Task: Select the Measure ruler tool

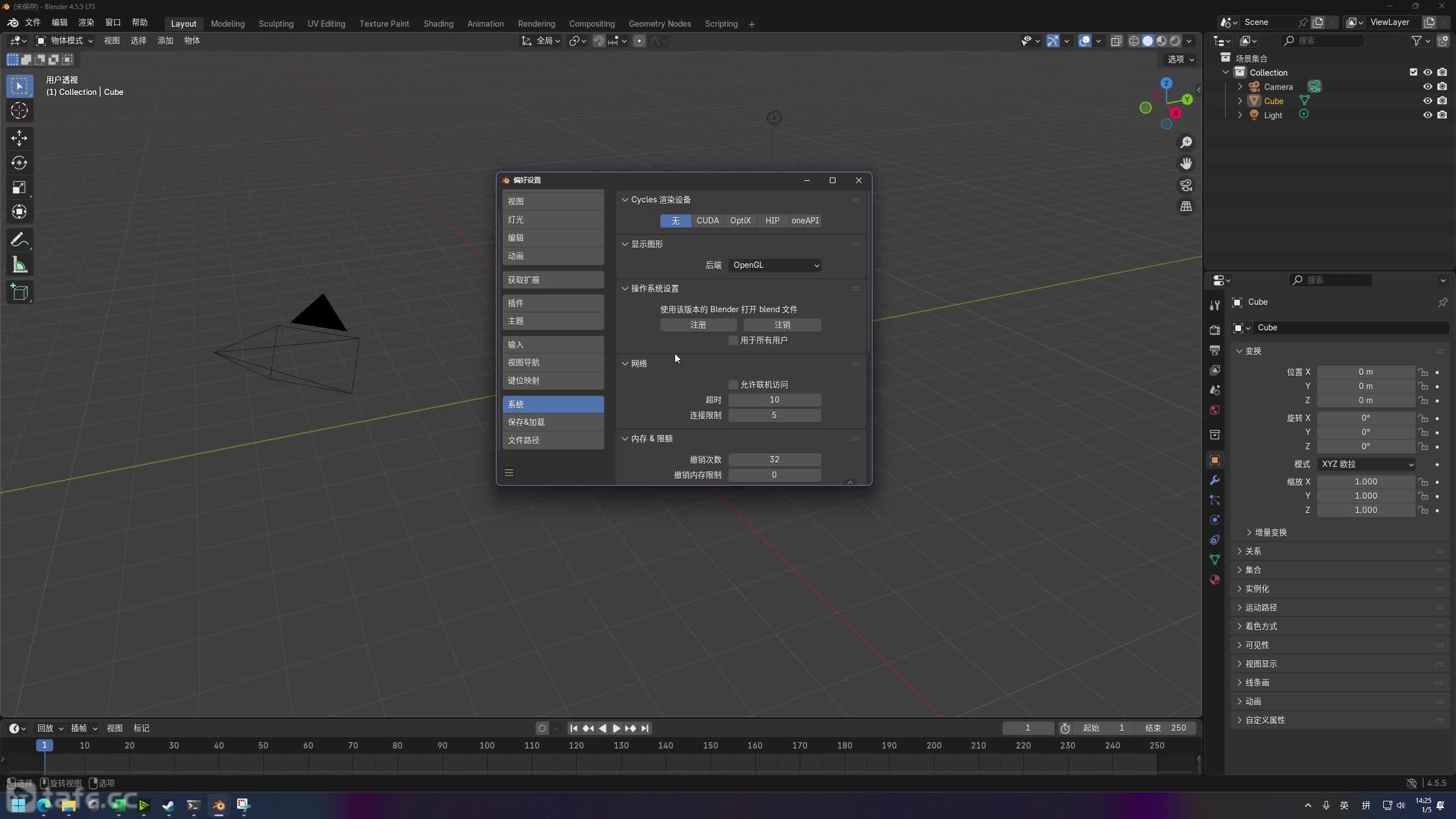Action: (19, 265)
